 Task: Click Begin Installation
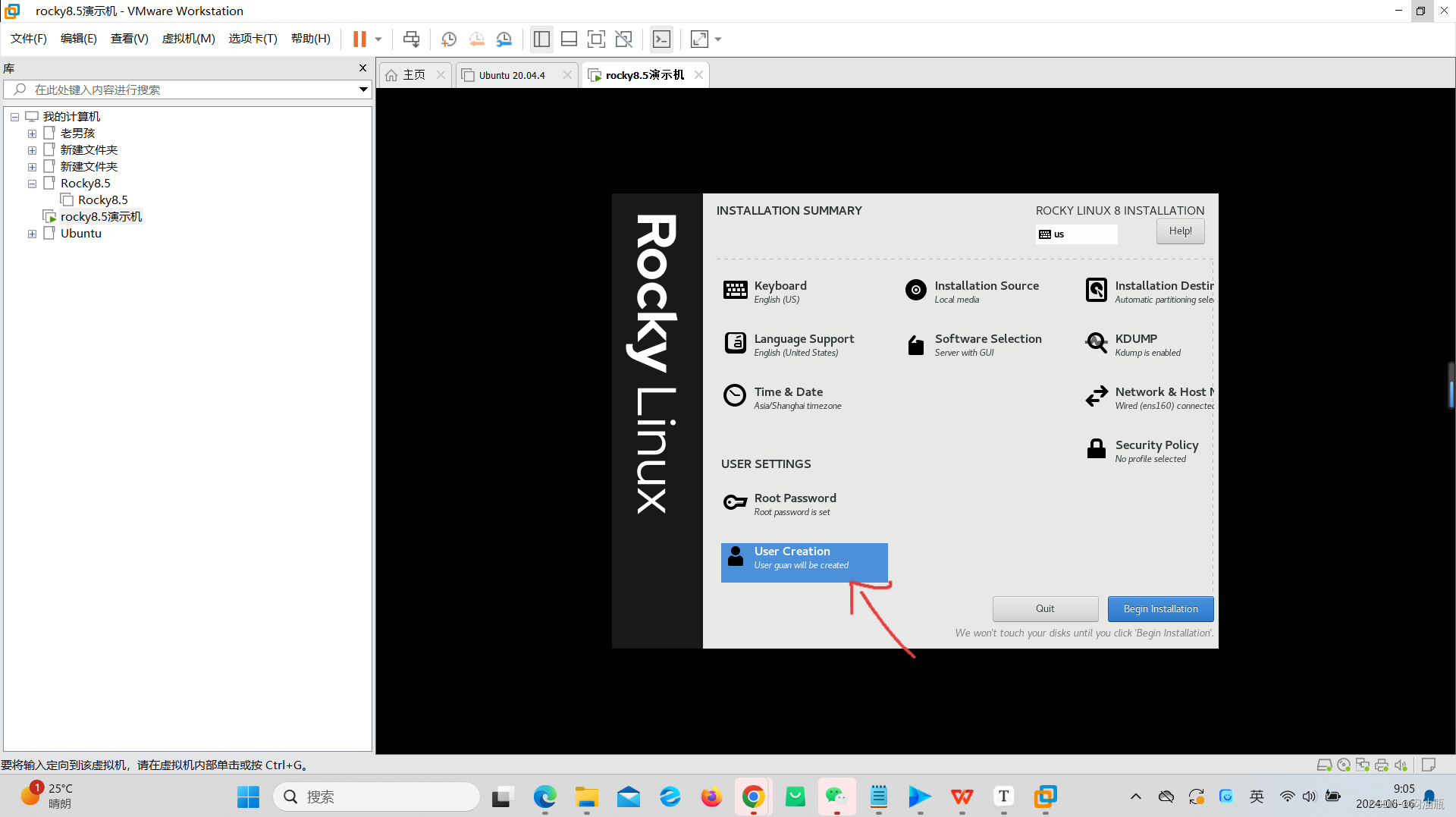(x=1160, y=609)
